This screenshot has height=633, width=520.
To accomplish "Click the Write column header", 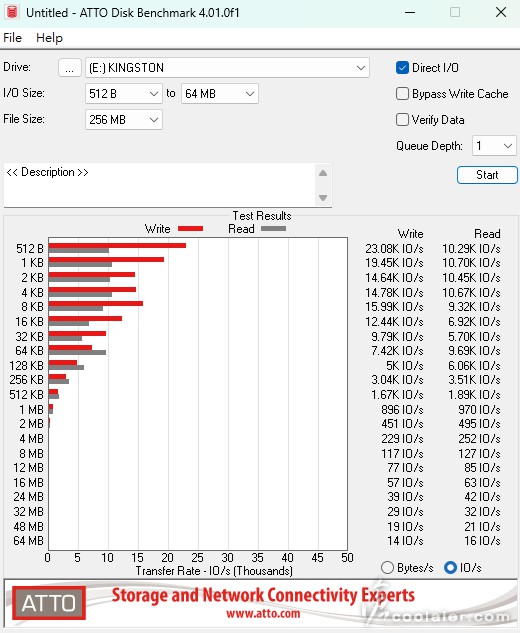I will point(411,234).
